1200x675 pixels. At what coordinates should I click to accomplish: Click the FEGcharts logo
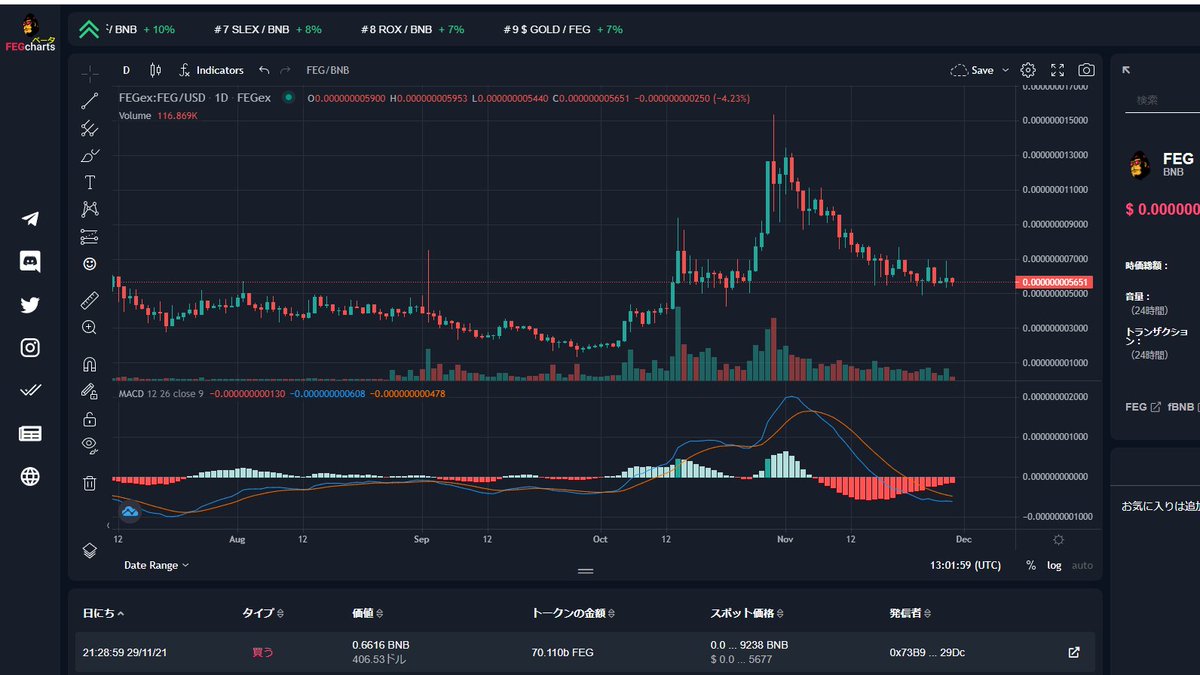tap(29, 31)
